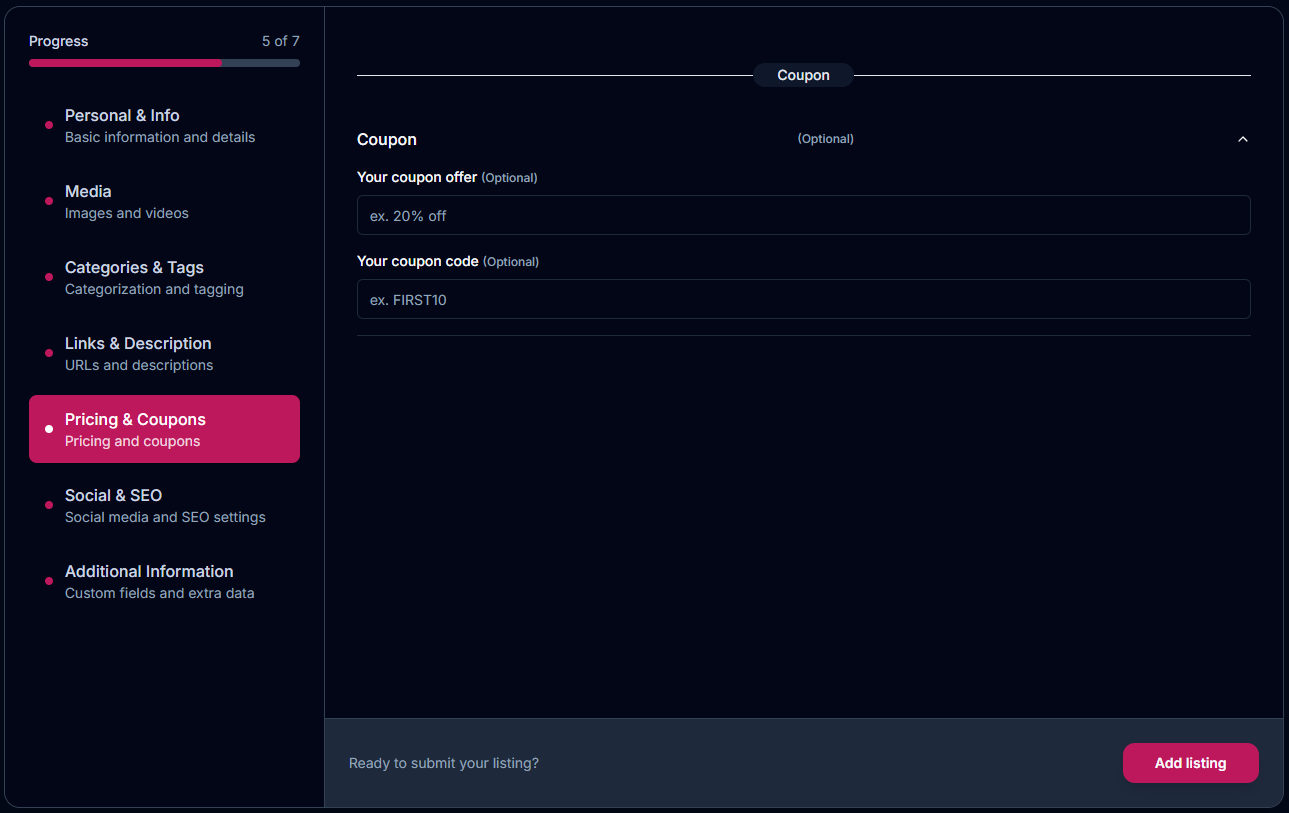Open the Links & Description step
This screenshot has width=1289, height=813.
138,353
